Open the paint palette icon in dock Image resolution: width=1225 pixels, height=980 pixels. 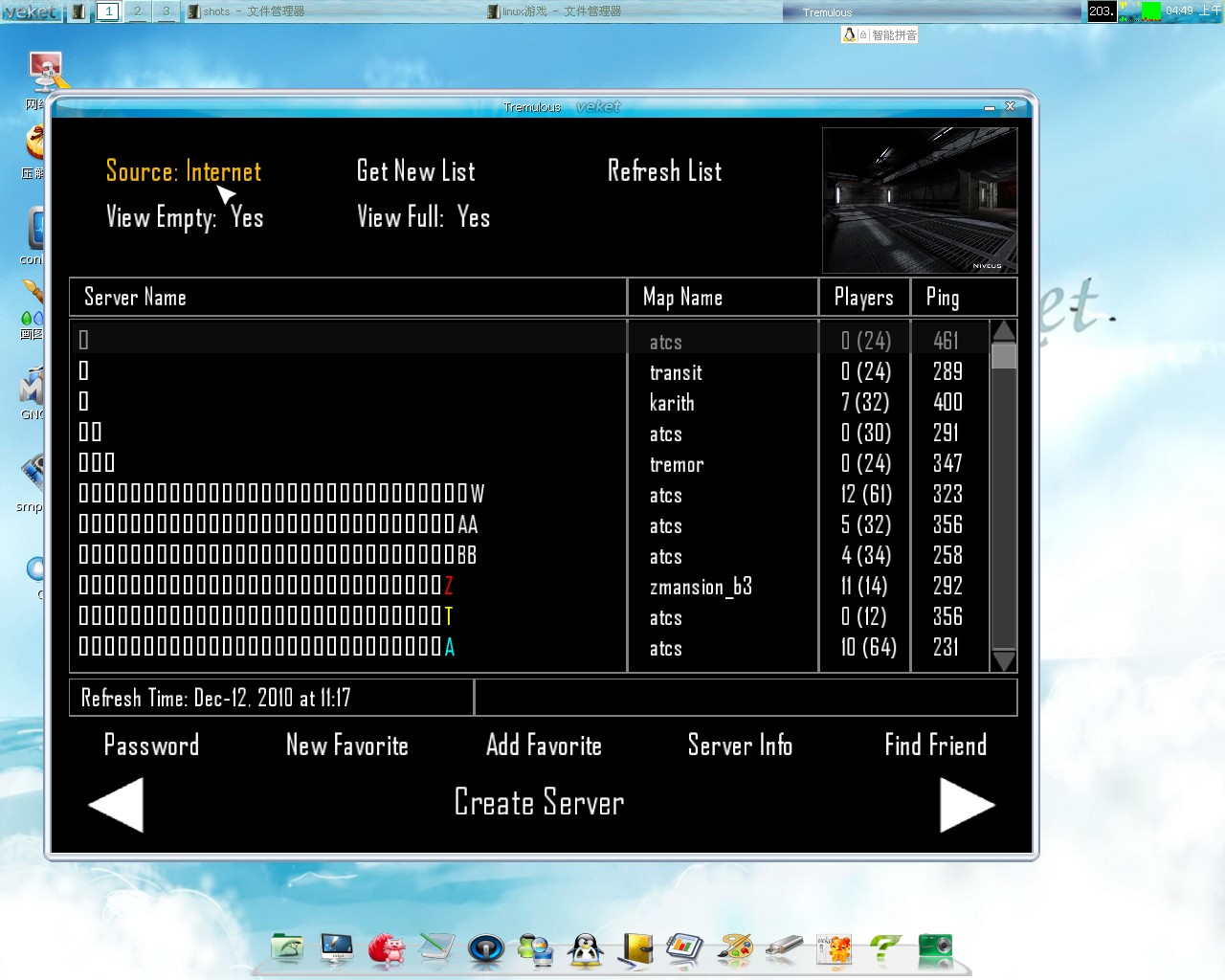(x=735, y=948)
